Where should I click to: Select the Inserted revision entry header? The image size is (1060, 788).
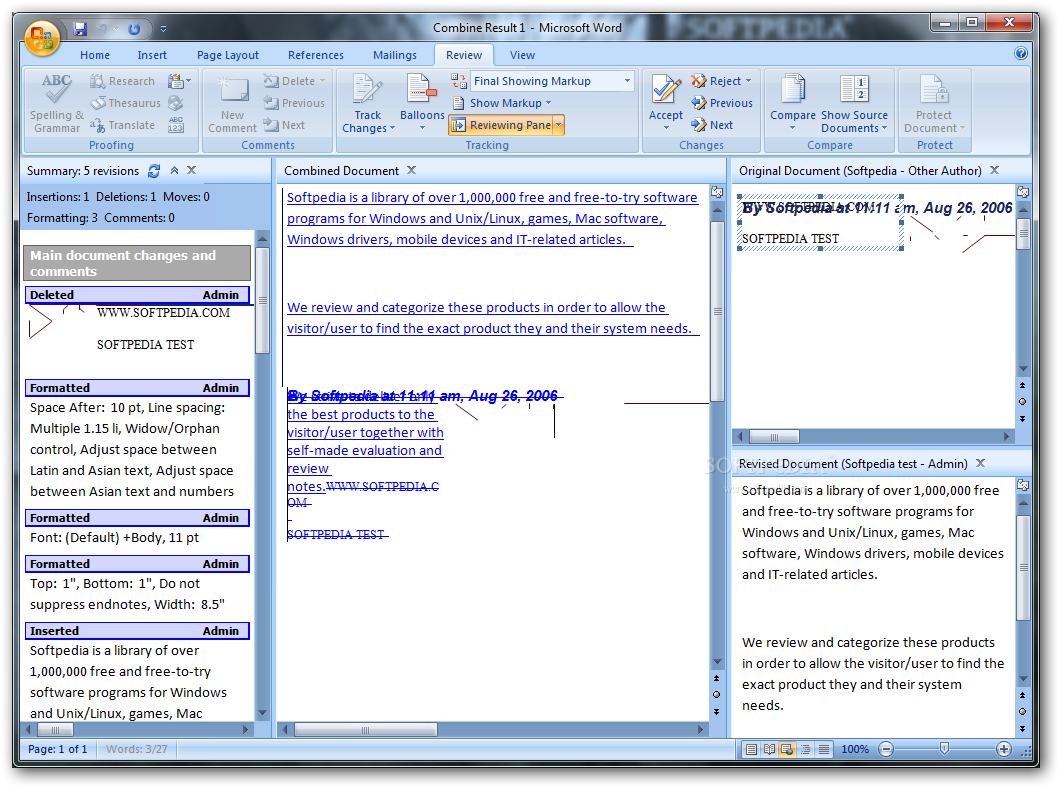[137, 631]
